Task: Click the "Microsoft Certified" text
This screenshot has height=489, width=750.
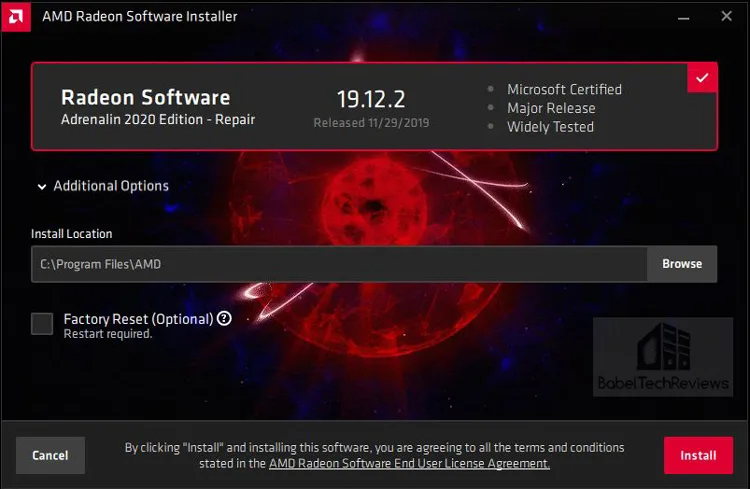Action: [564, 89]
